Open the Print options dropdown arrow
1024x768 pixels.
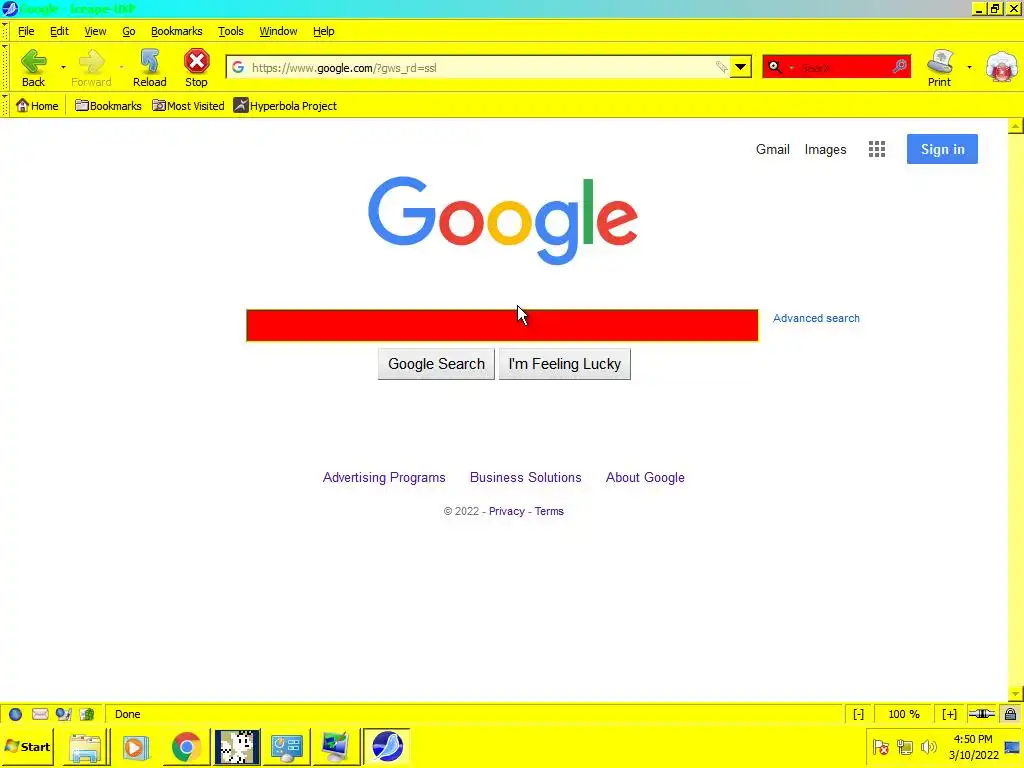click(969, 67)
